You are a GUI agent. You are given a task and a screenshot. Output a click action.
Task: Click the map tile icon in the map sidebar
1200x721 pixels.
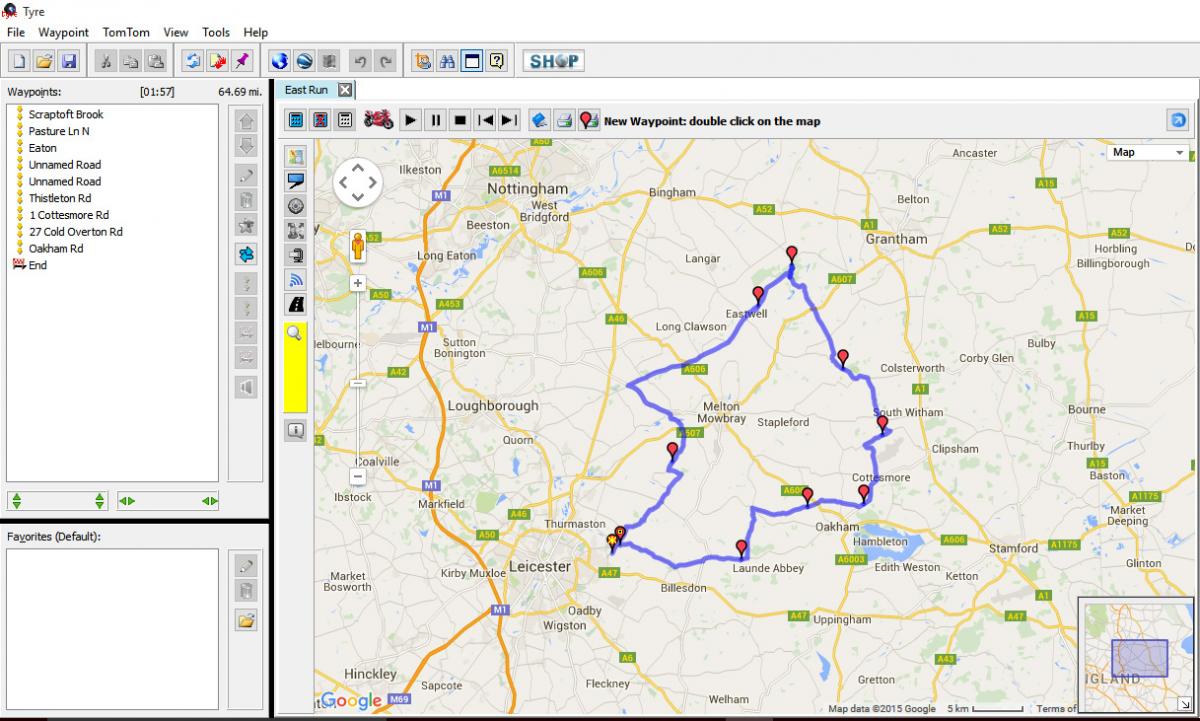pos(296,157)
